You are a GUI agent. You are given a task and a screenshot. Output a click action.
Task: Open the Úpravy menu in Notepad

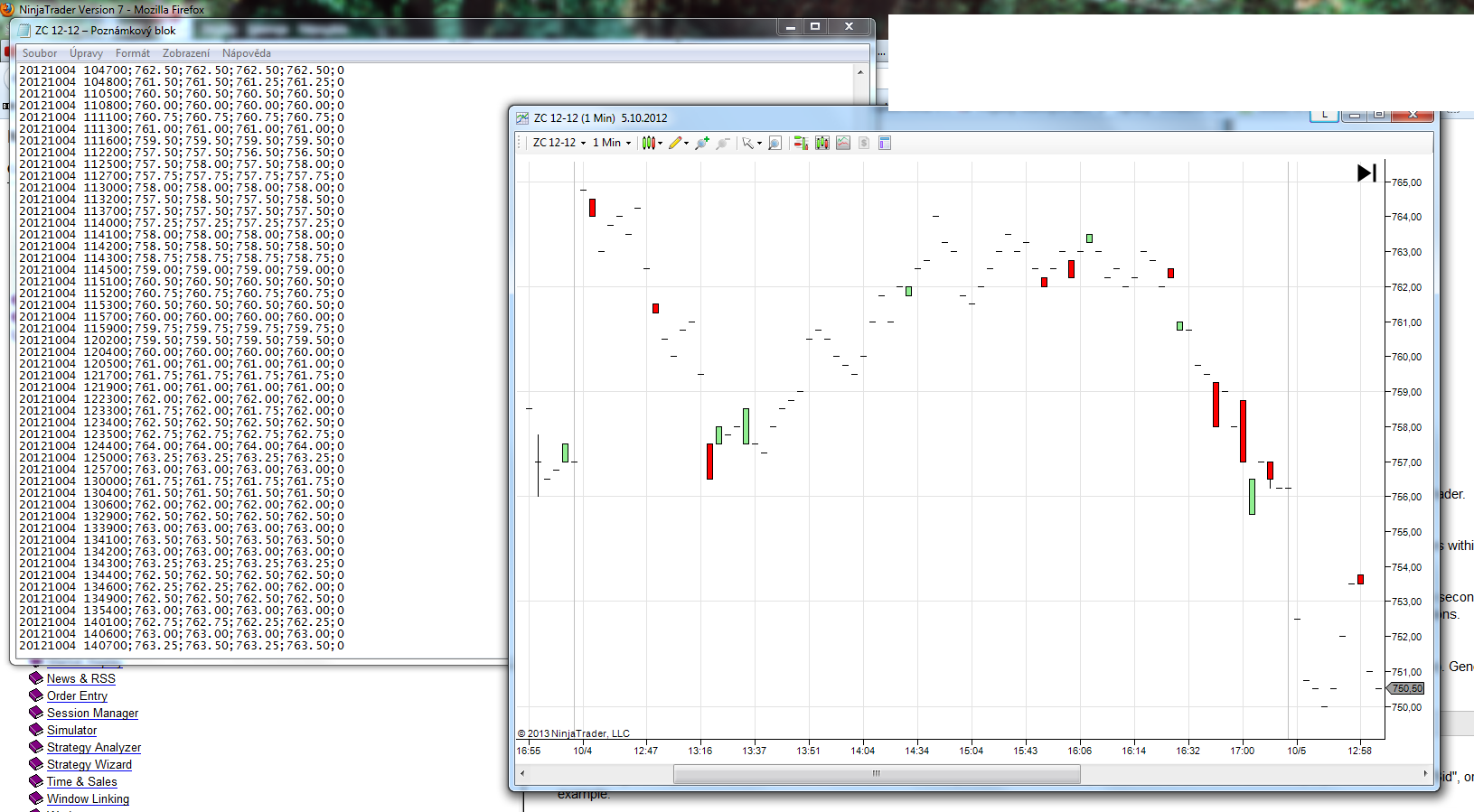[87, 53]
